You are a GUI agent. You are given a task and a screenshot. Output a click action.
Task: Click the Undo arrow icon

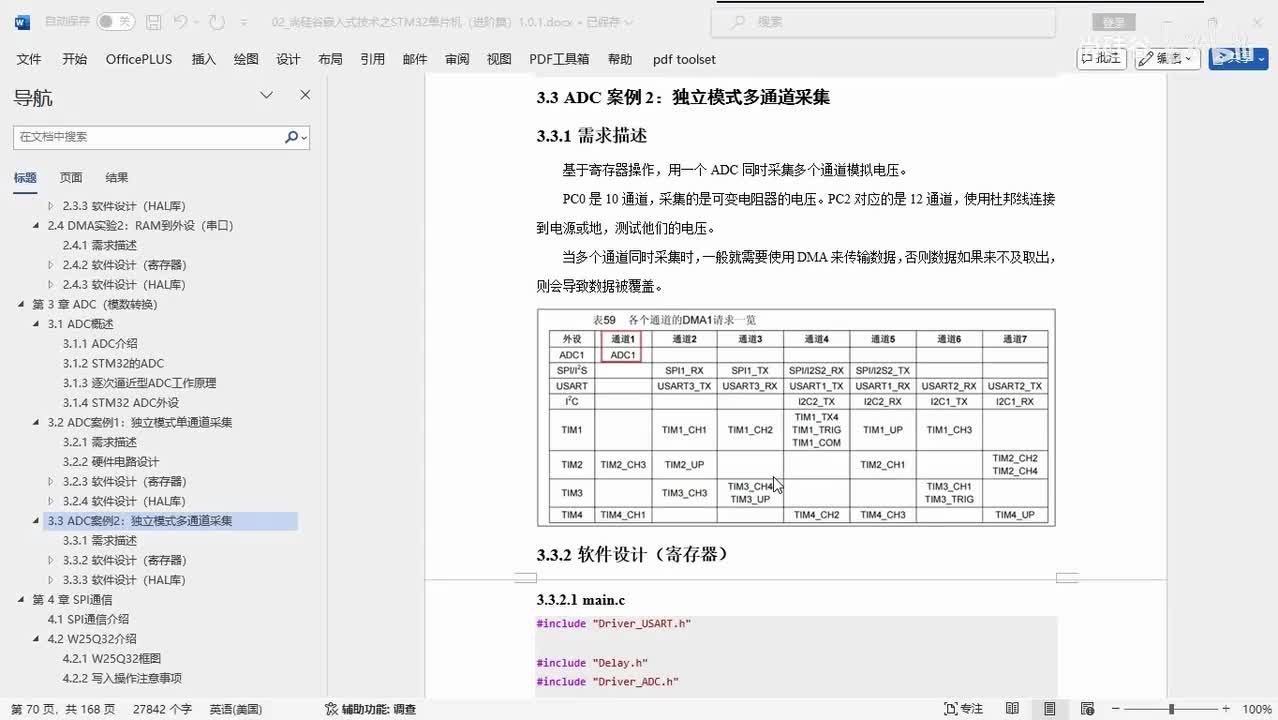pos(180,21)
